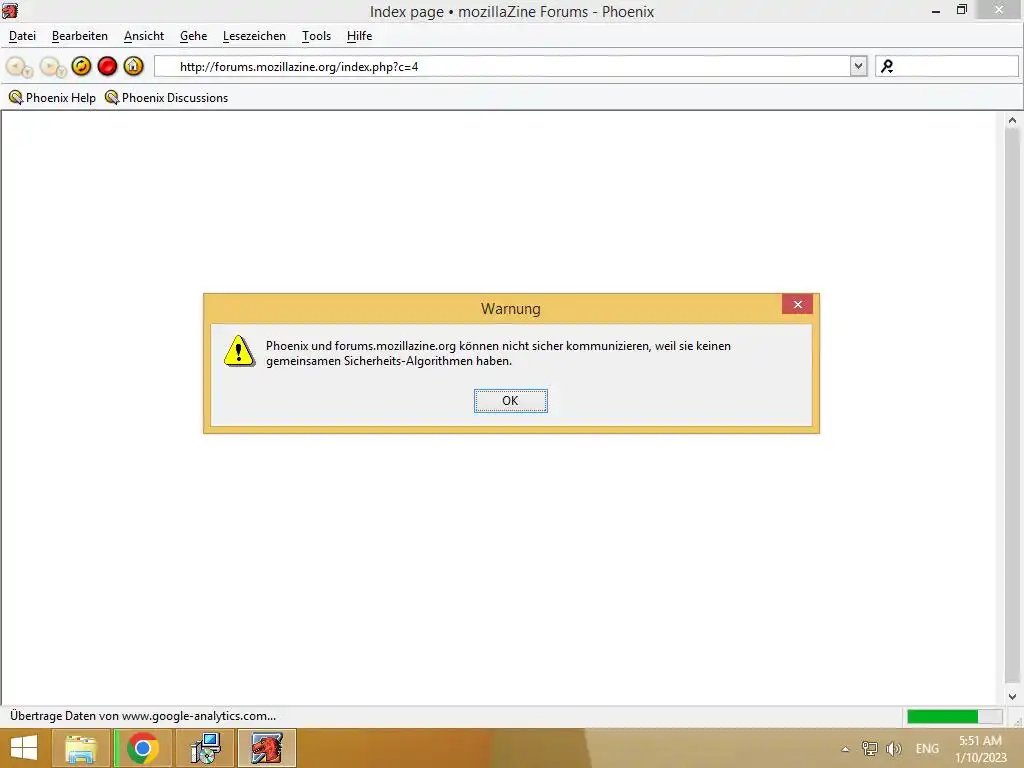Open the back-button history dropdown arrow

coord(28,72)
